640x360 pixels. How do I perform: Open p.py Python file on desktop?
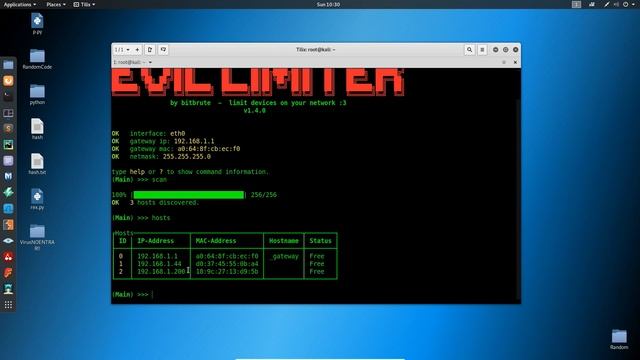point(37,24)
